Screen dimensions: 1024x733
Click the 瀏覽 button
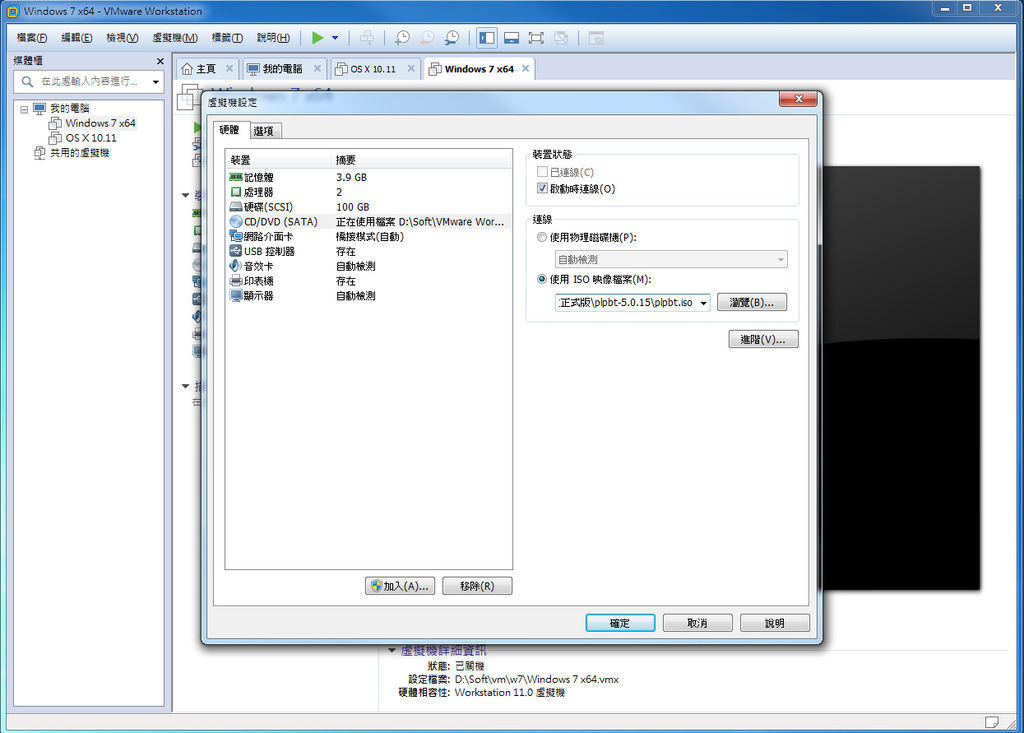coord(752,302)
